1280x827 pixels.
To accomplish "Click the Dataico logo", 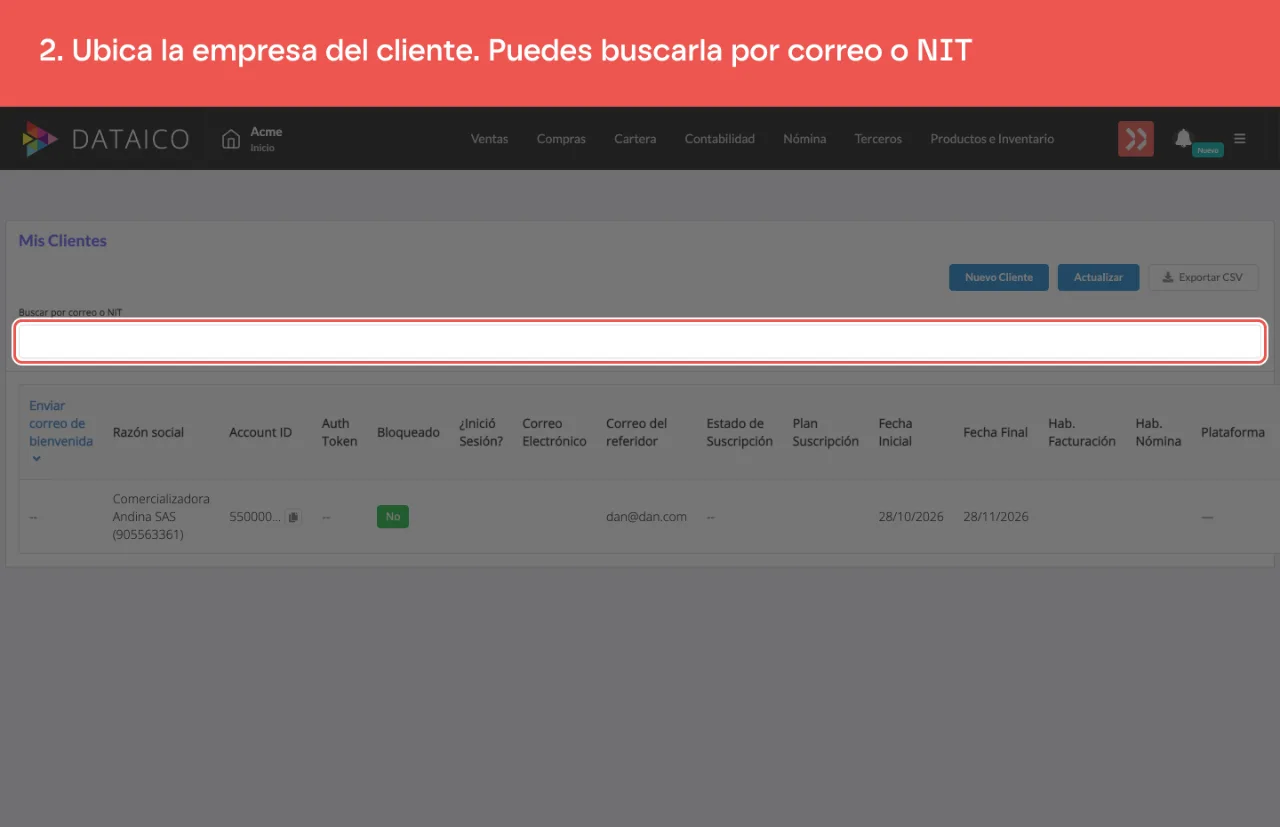I will pyautogui.click(x=106, y=139).
